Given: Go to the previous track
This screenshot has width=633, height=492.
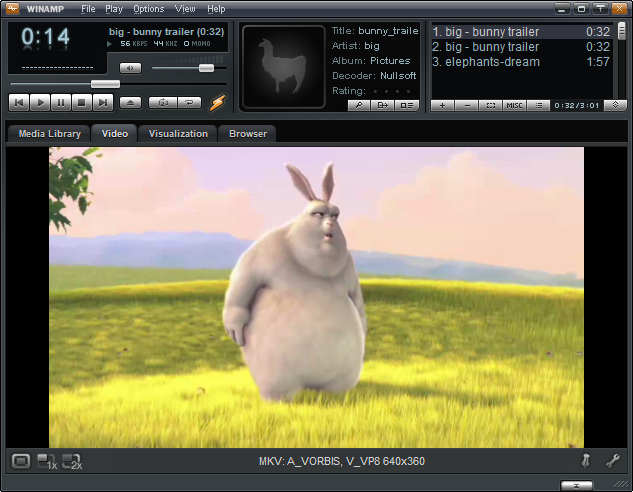Looking at the screenshot, I should pyautogui.click(x=19, y=103).
